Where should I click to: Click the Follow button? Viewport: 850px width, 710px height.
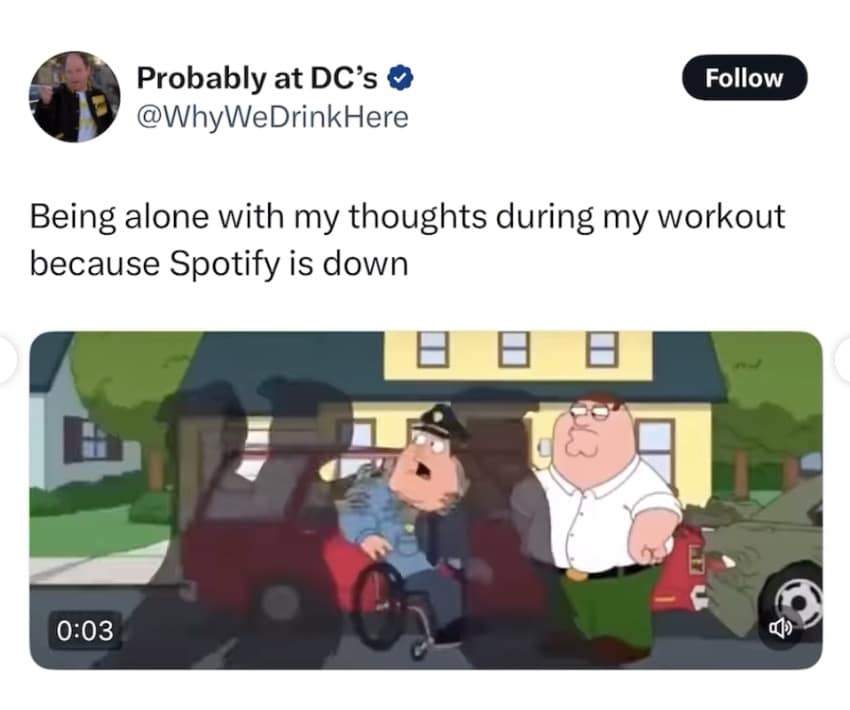[744, 78]
